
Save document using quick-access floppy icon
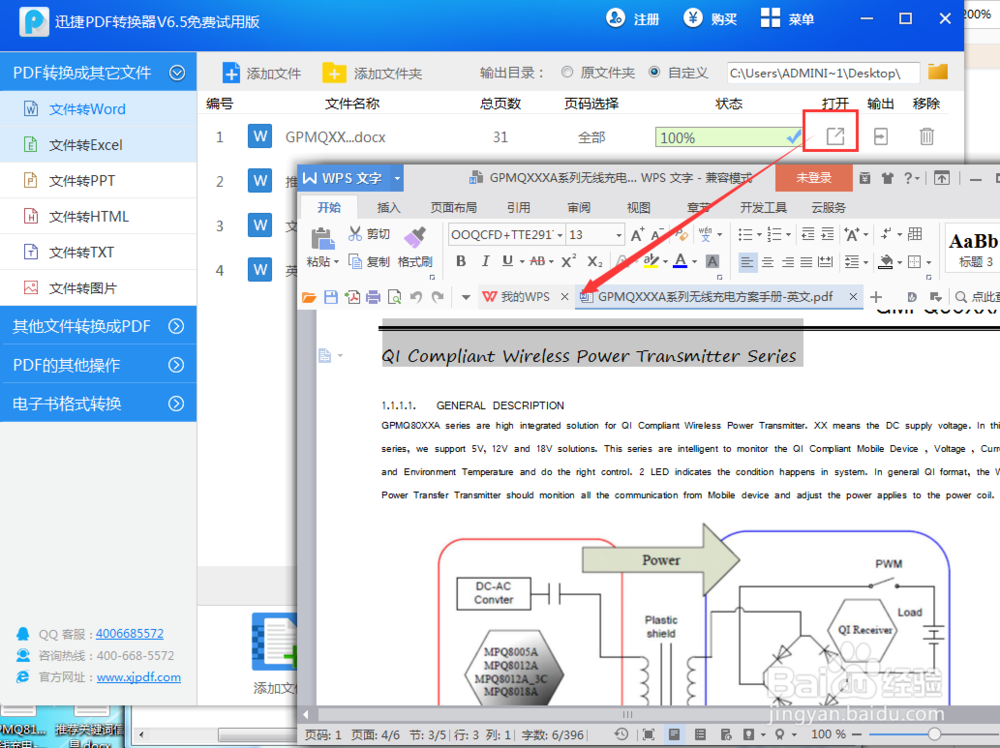click(x=330, y=297)
